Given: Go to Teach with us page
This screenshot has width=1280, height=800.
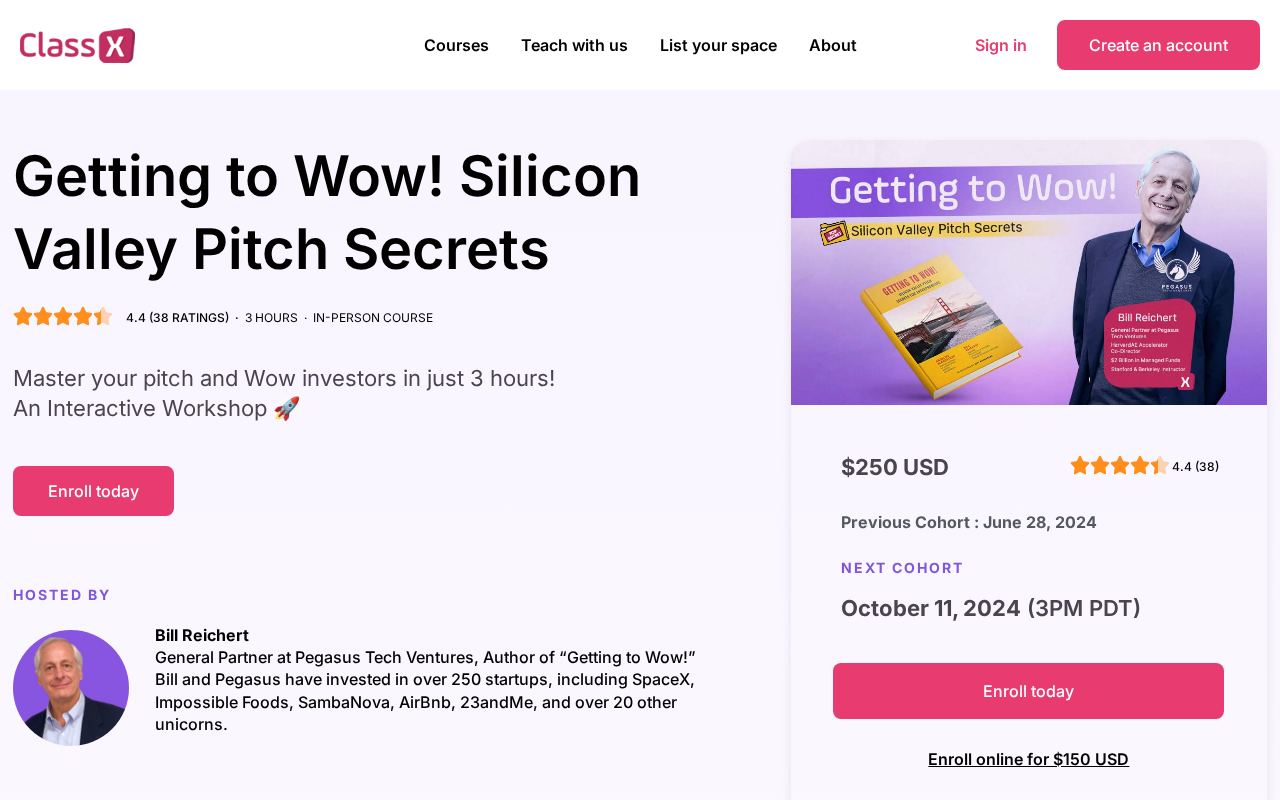Looking at the screenshot, I should click(x=574, y=45).
